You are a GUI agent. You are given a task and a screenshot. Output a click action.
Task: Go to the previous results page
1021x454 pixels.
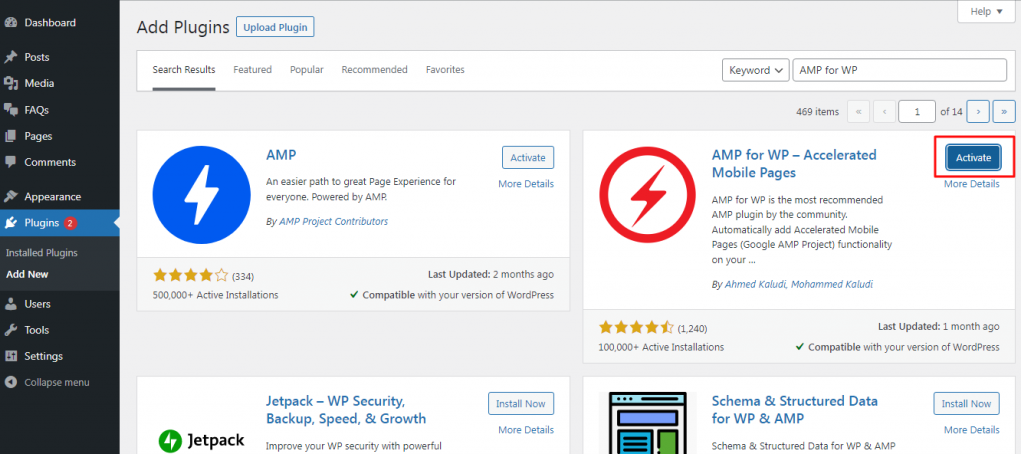pyautogui.click(x=884, y=111)
